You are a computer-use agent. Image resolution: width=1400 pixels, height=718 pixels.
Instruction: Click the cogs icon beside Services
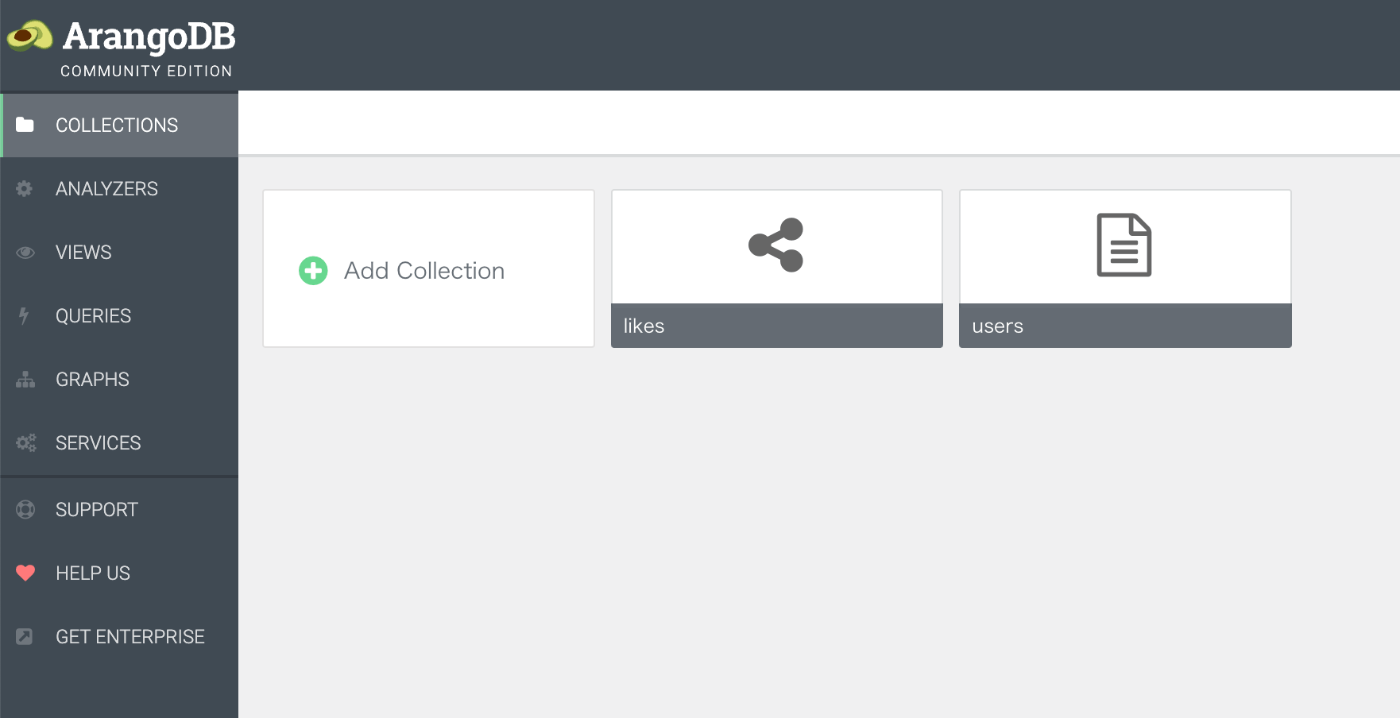25,443
